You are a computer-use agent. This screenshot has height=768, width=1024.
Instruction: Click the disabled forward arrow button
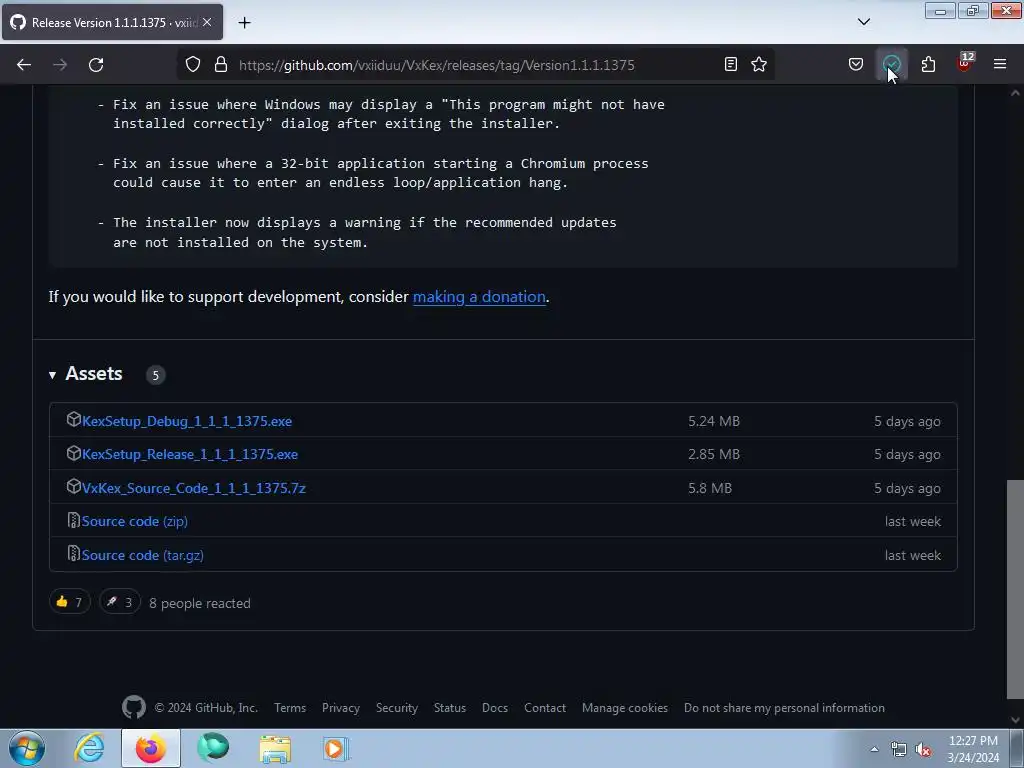click(x=60, y=65)
